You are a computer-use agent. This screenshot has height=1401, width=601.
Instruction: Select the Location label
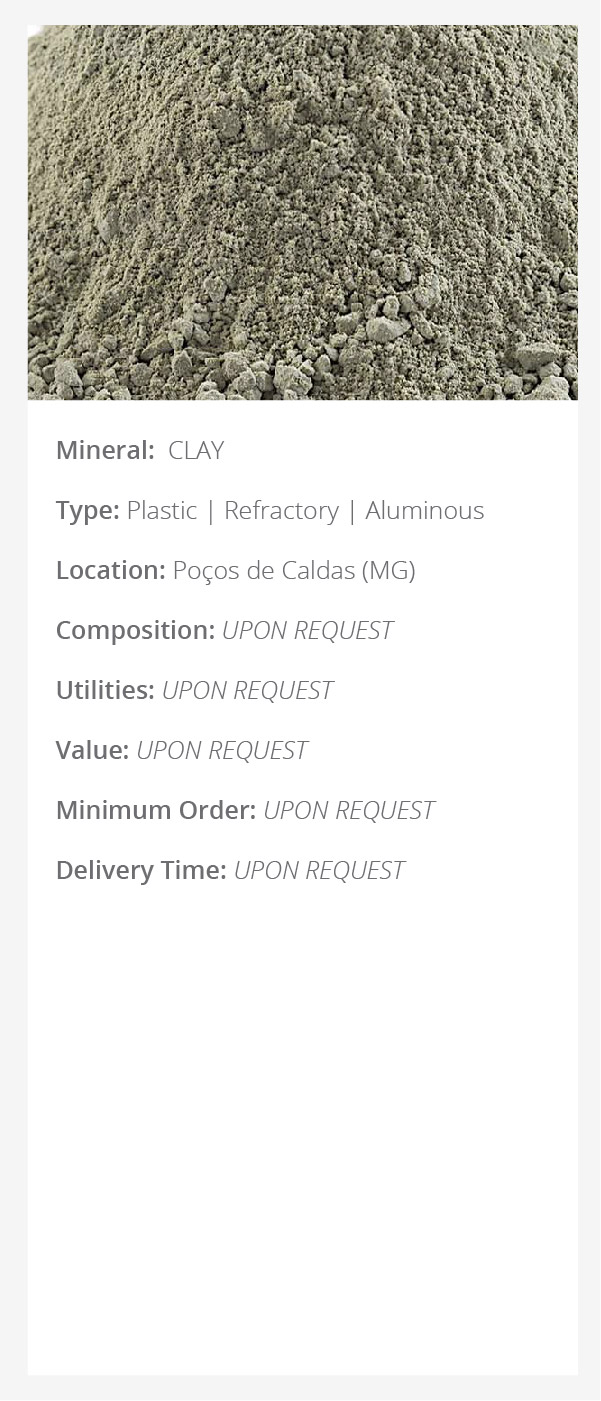click(x=111, y=571)
